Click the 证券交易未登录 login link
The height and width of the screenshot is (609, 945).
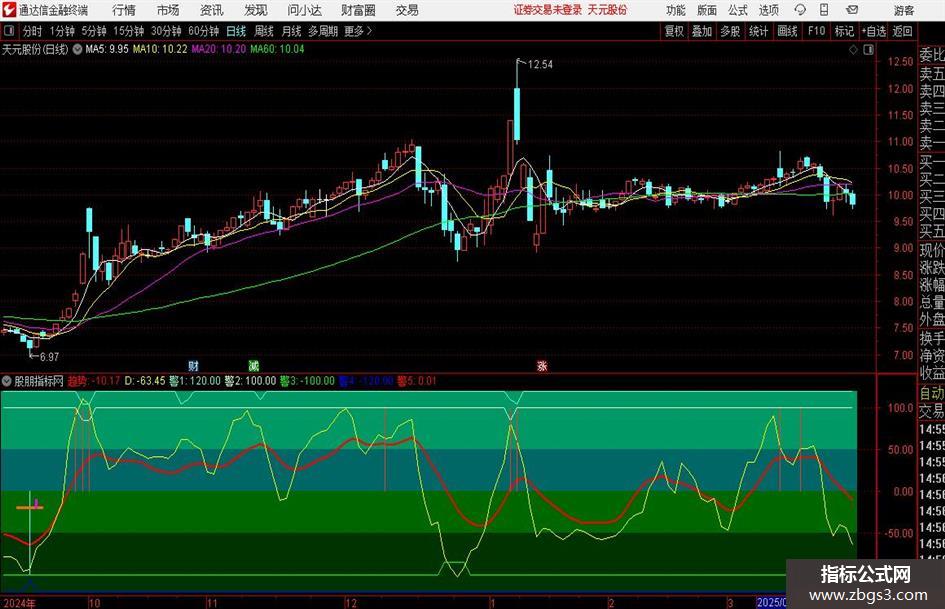(x=548, y=10)
